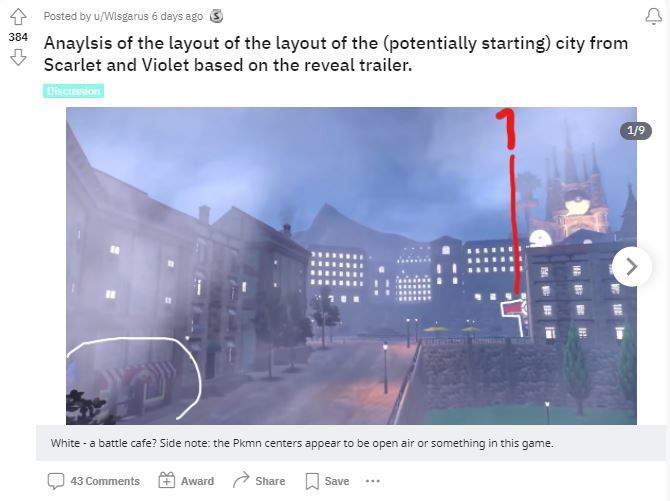The image size is (670, 501).
Task: Click the silver award badge icon
Action: point(217,17)
